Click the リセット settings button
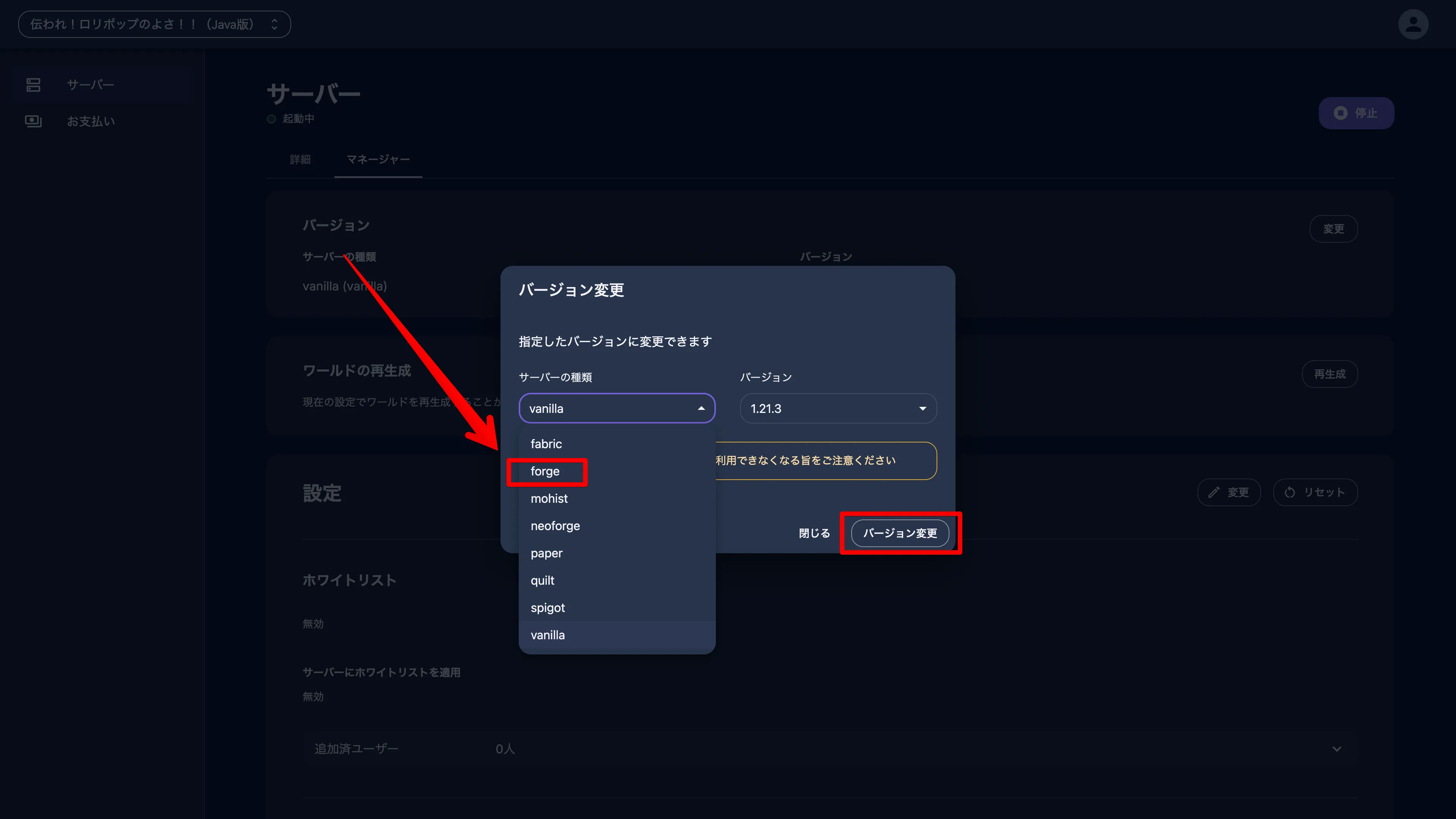The image size is (1456, 819). click(x=1315, y=492)
